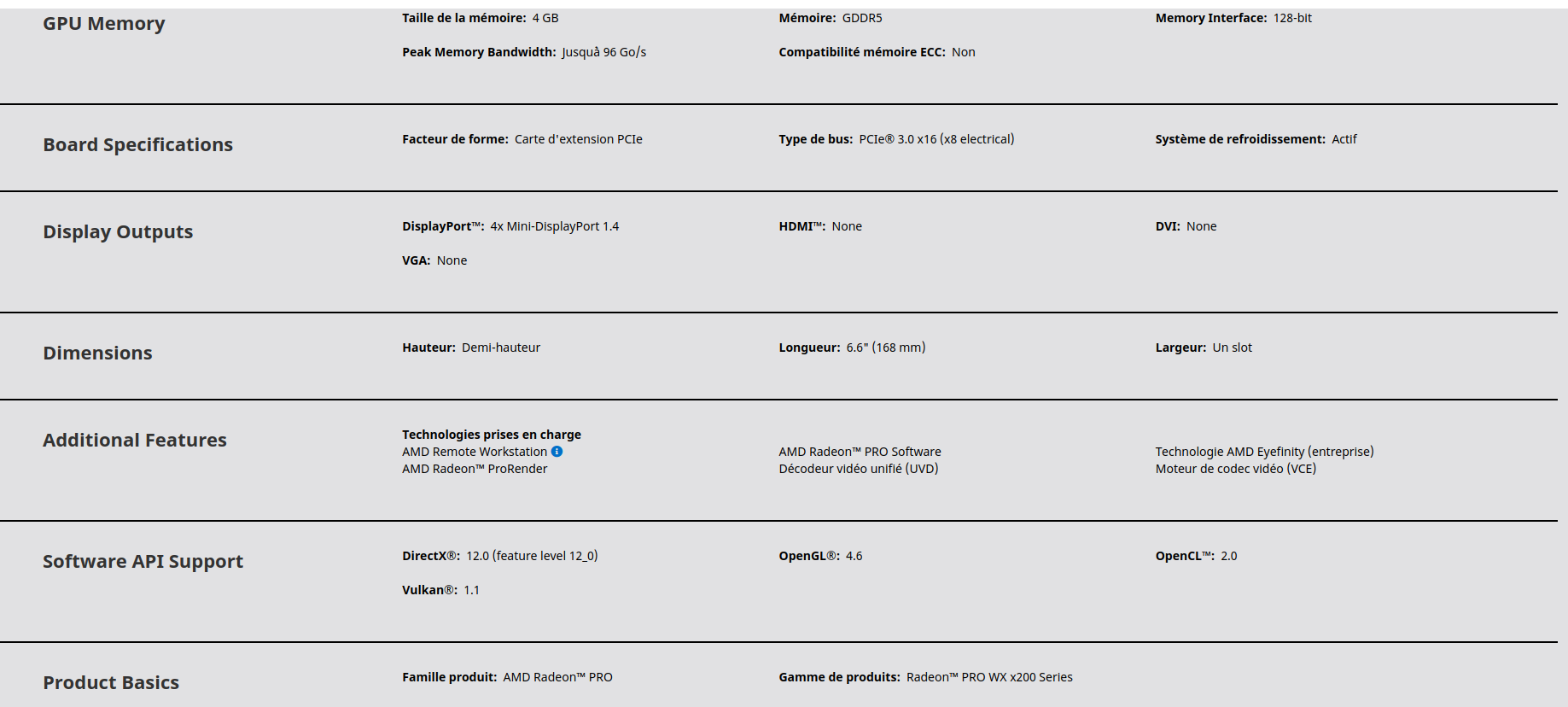Select the Software API Support heading
This screenshot has width=1568, height=707.
(x=143, y=562)
